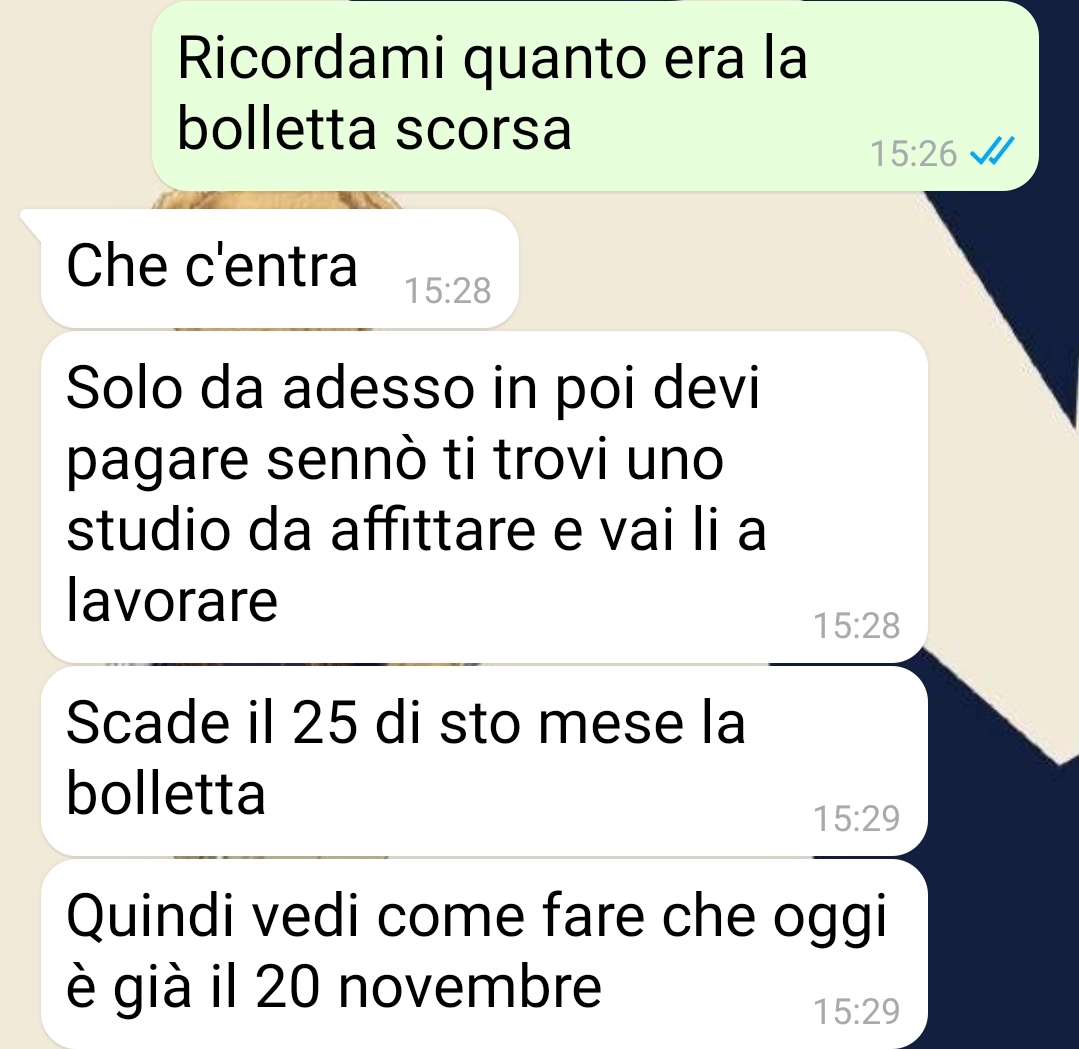Viewport: 1079px width, 1049px height.
Task: Tap the word "lavorare" in the long message
Action: point(172,601)
